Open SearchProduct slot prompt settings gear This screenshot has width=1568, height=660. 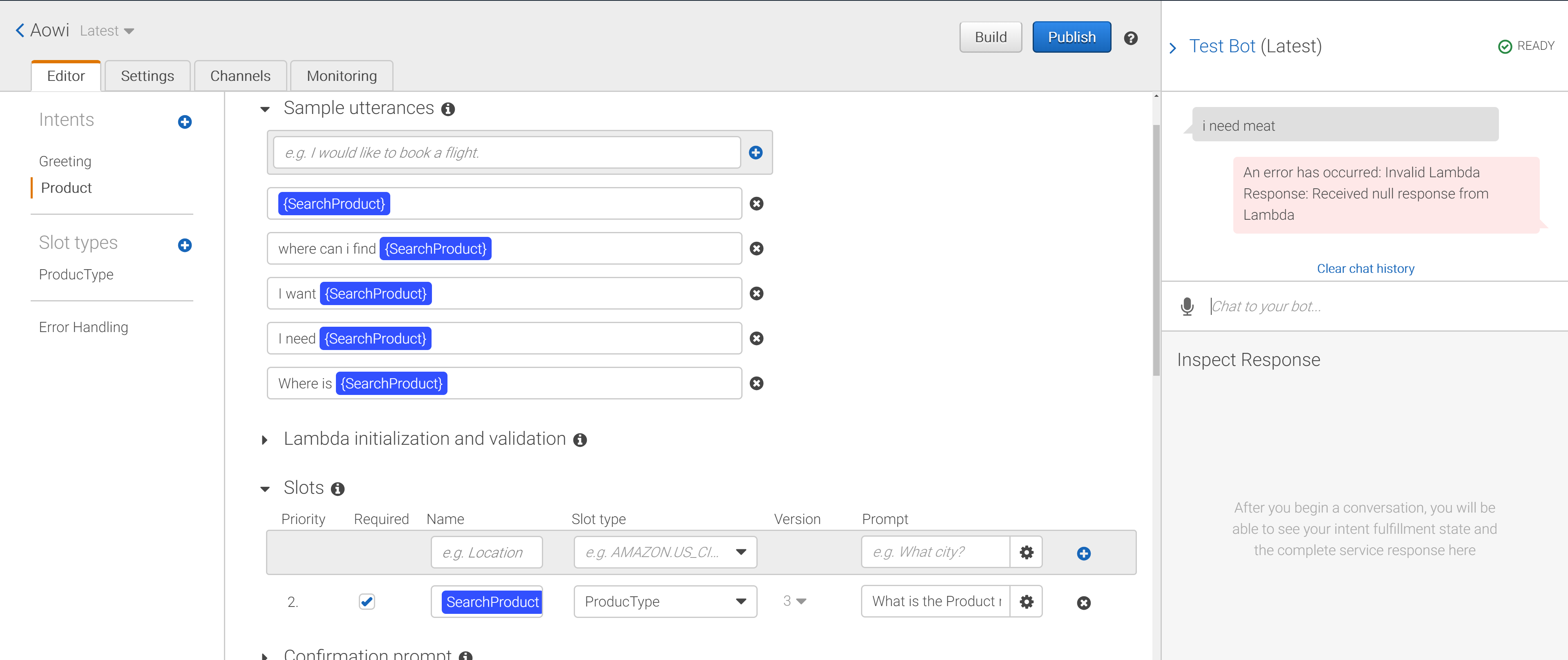click(x=1026, y=602)
